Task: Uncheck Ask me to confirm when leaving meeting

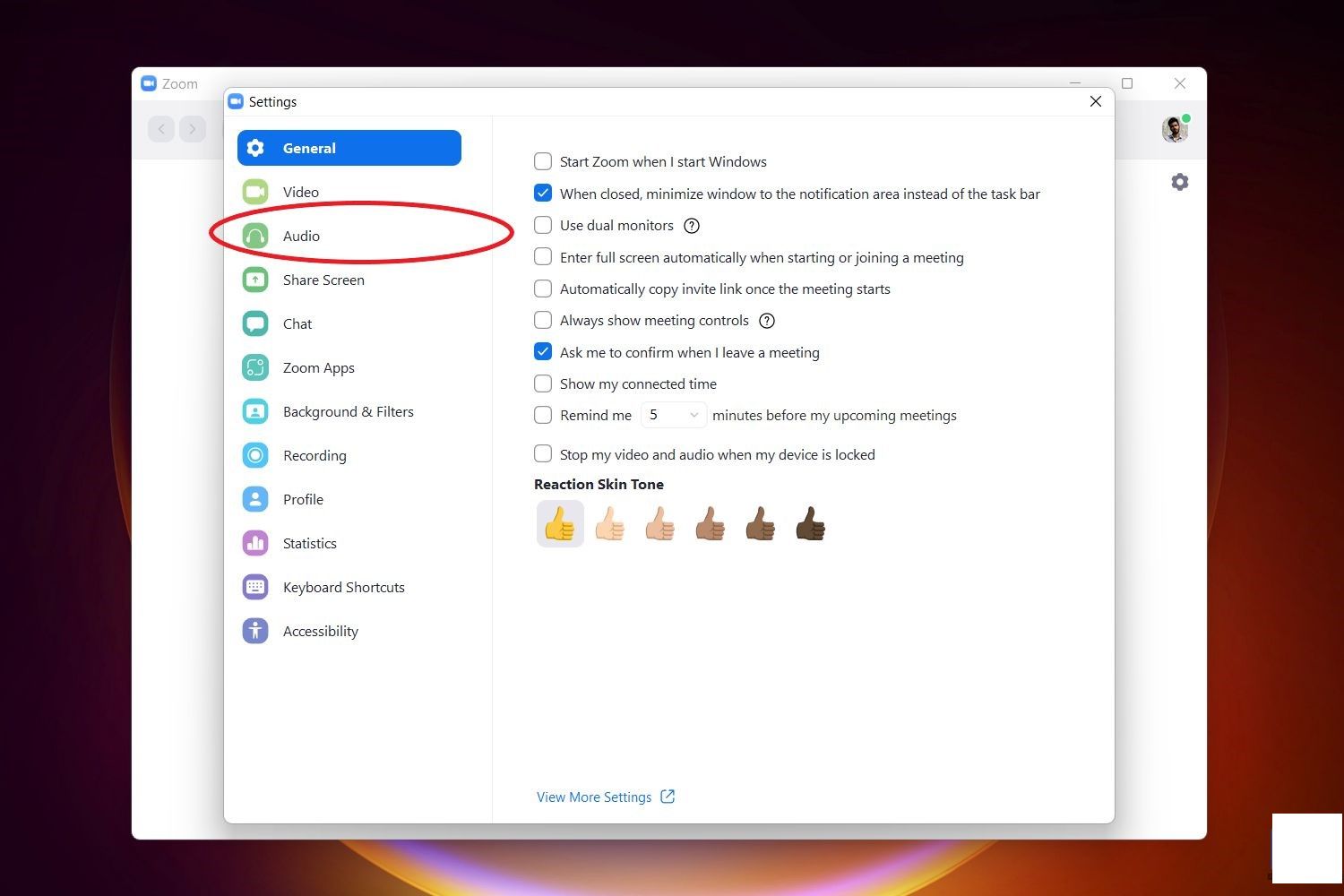Action: pyautogui.click(x=543, y=351)
